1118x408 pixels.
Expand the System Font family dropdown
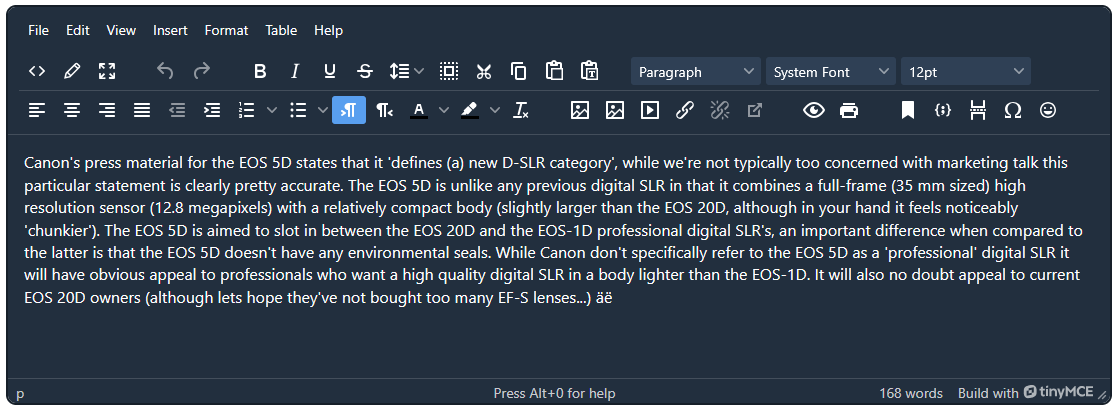point(831,72)
